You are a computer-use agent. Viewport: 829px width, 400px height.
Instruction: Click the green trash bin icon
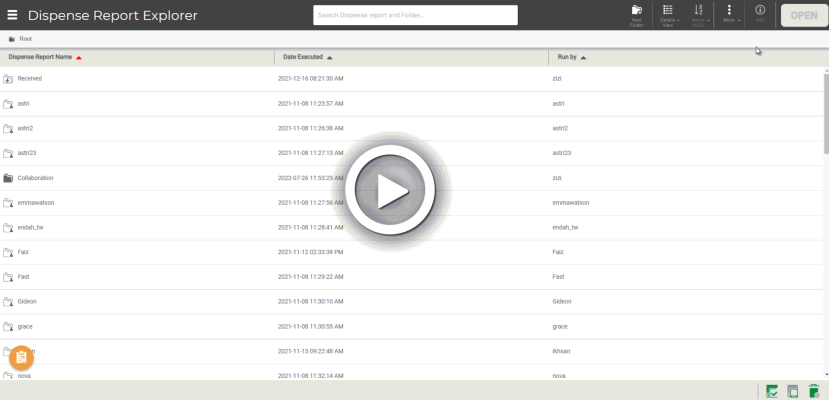coord(814,391)
